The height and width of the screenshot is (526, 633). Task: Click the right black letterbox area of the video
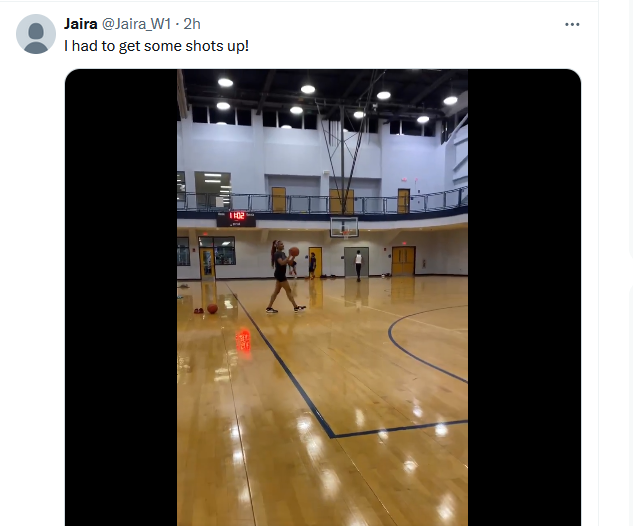point(524,298)
